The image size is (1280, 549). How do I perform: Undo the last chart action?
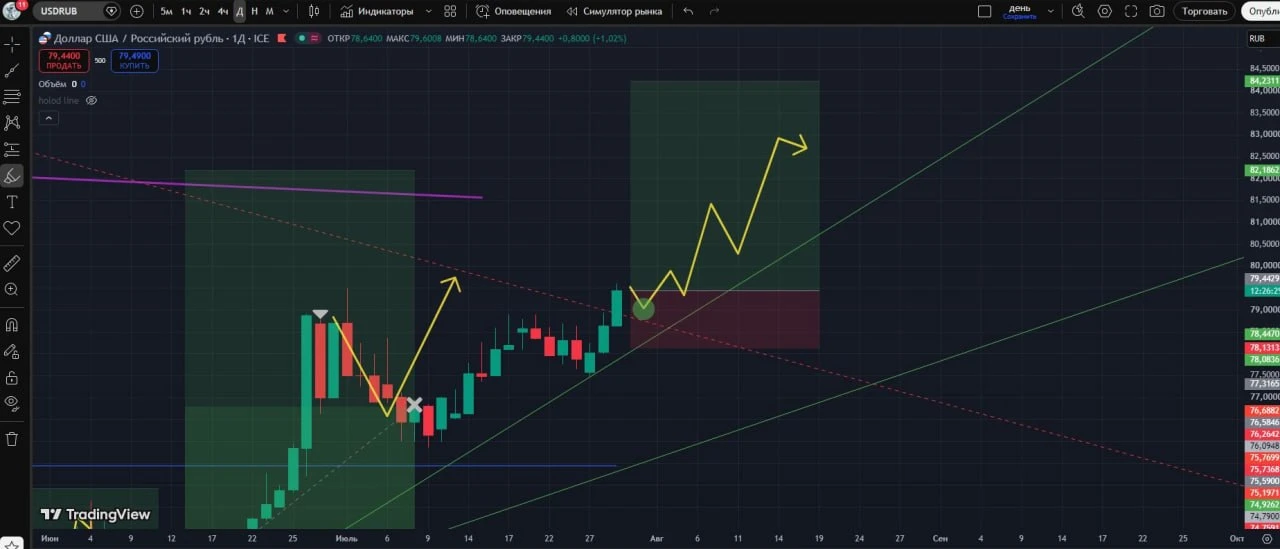[688, 11]
